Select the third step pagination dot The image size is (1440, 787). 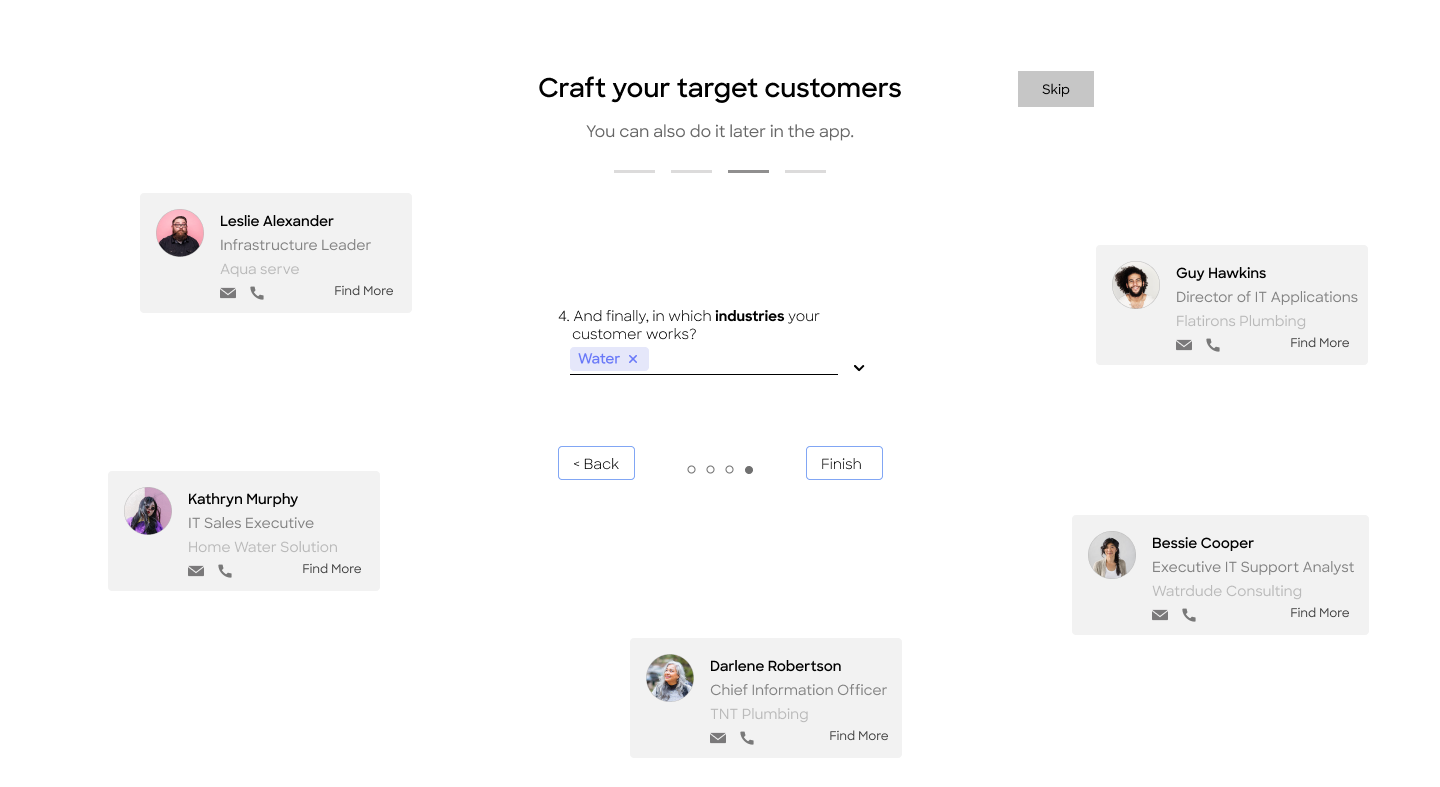click(x=729, y=469)
